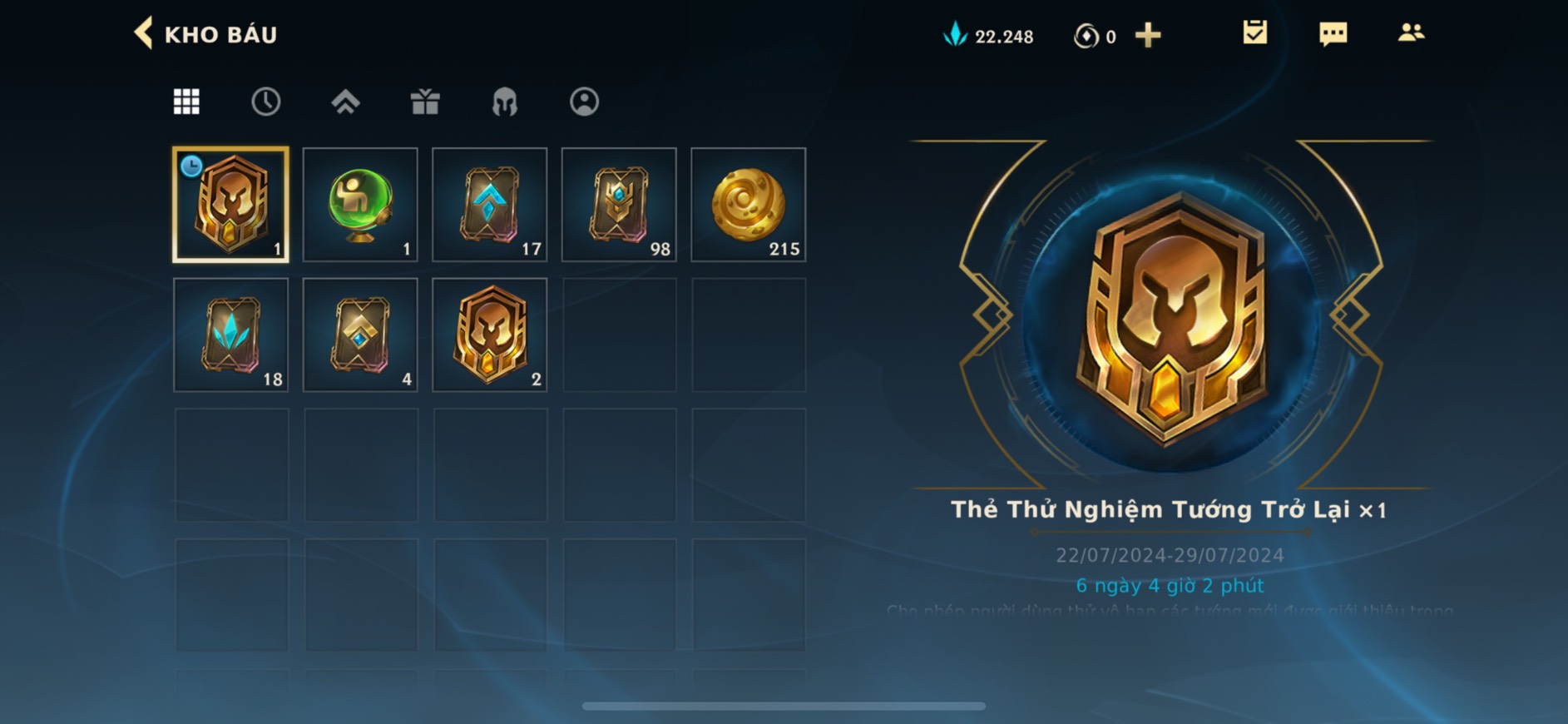Open the chat messages icon
Viewport: 1568px width, 724px height.
click(1333, 34)
